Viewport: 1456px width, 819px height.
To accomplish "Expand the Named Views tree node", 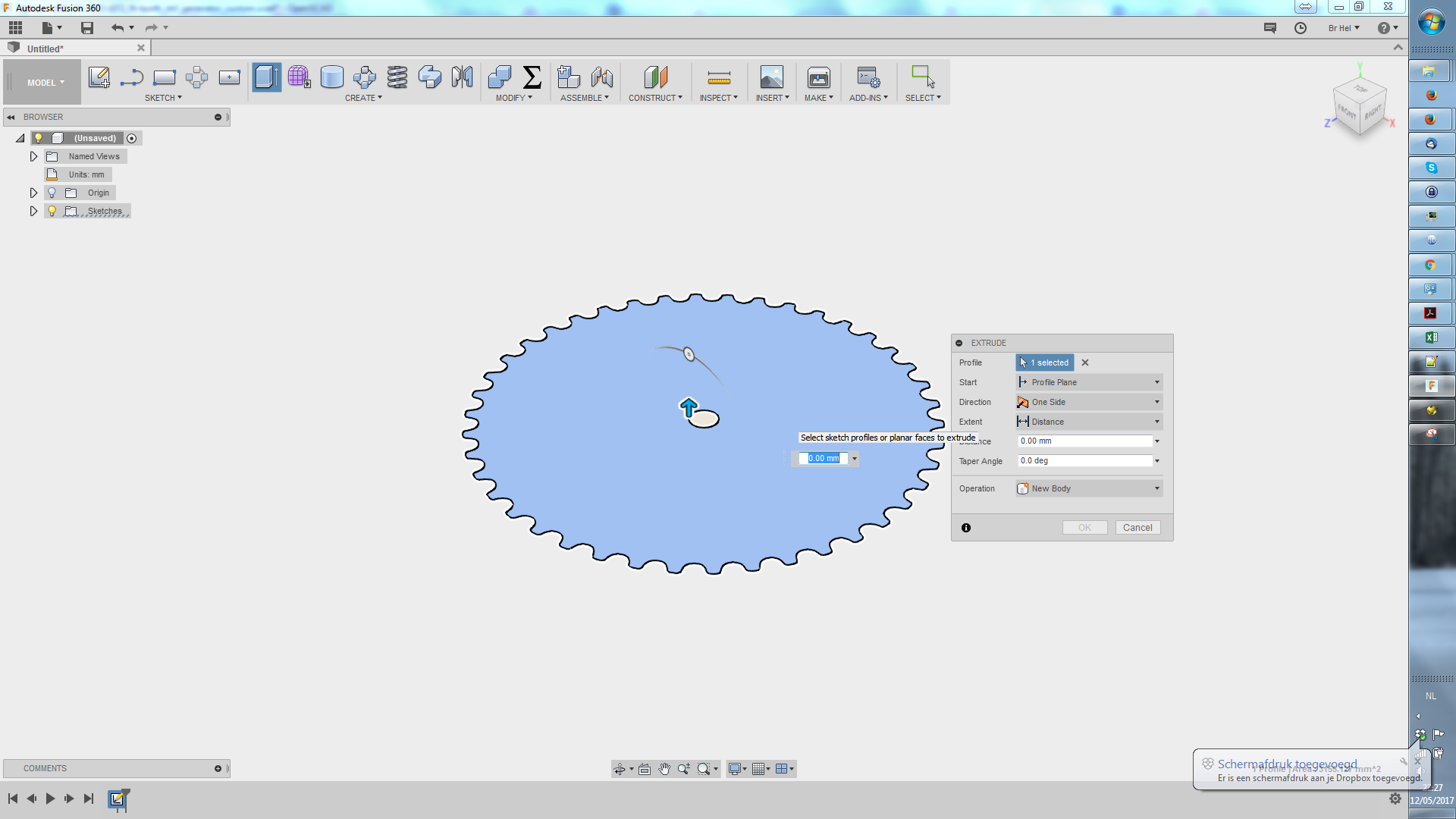I will tap(33, 156).
